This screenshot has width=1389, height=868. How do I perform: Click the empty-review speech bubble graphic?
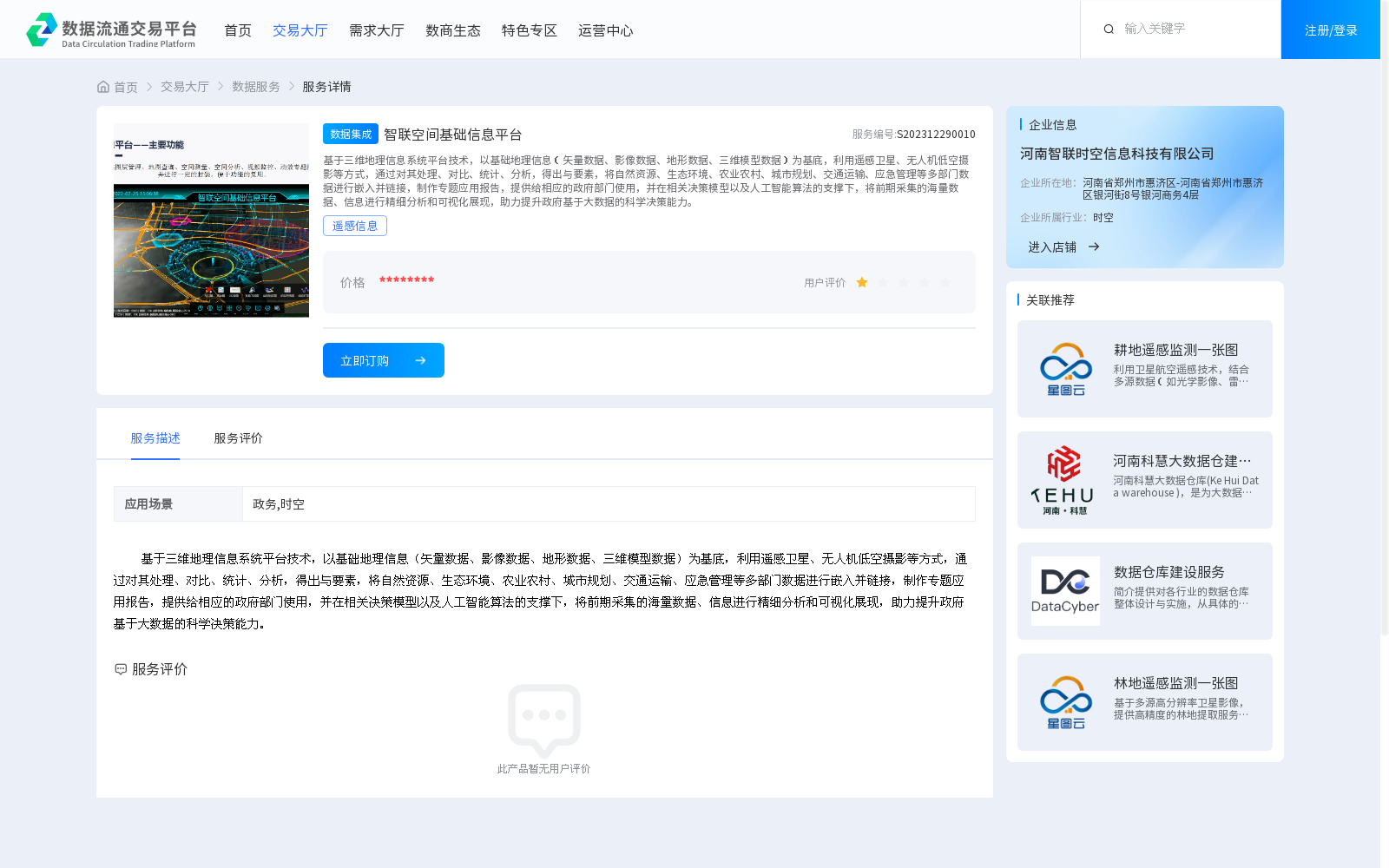[544, 720]
